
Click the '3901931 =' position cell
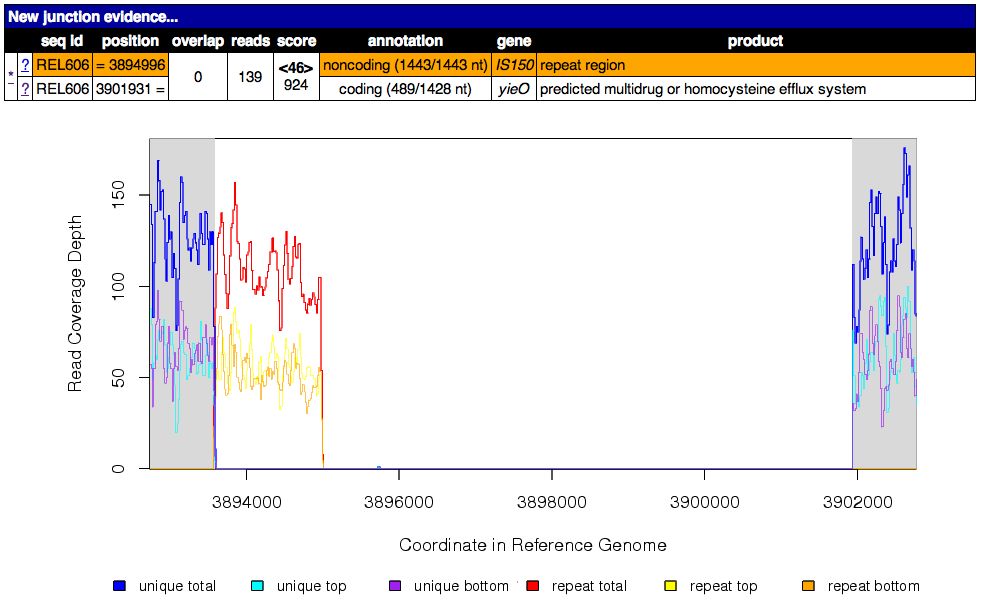click(x=130, y=89)
